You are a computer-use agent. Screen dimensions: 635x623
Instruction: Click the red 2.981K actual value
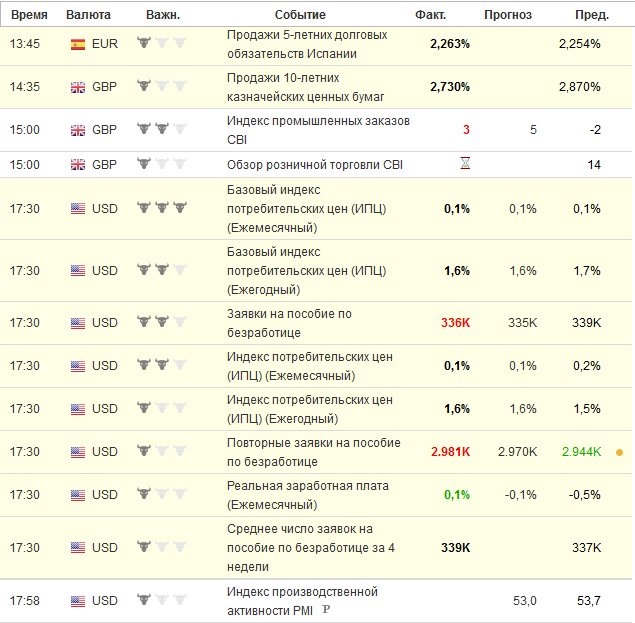[450, 452]
